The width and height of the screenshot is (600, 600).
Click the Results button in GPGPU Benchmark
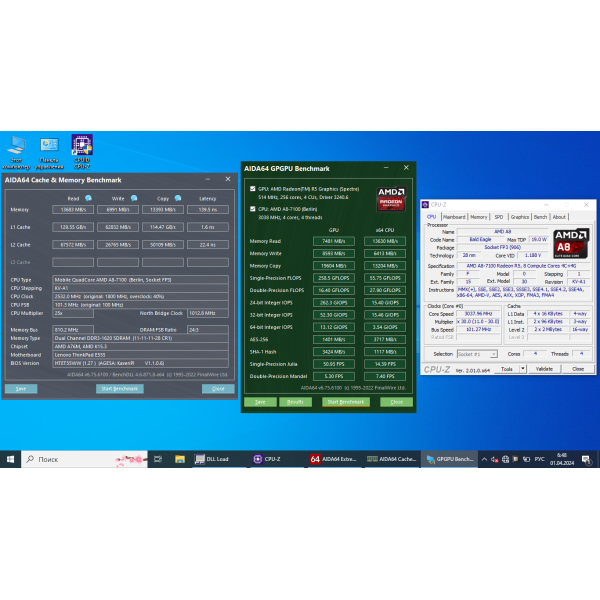295,402
